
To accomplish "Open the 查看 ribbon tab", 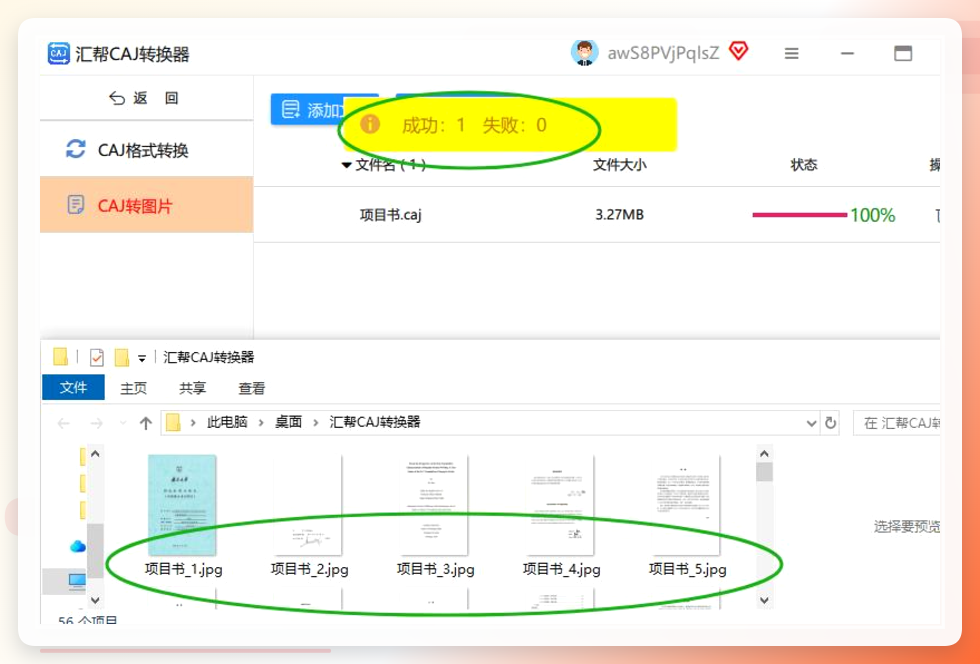I will tap(251, 388).
